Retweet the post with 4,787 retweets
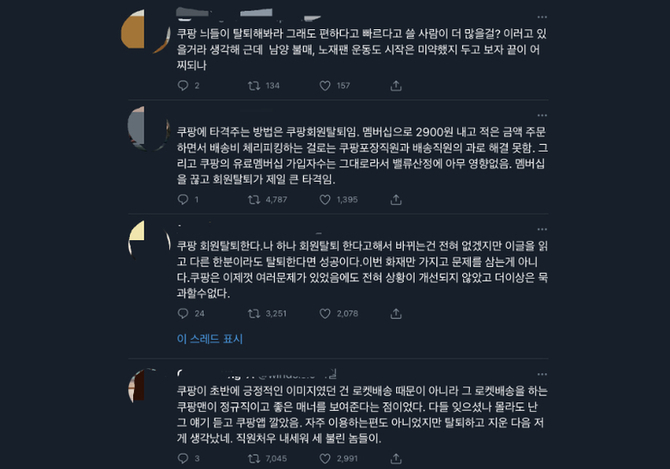The image size is (670, 469). click(254, 199)
